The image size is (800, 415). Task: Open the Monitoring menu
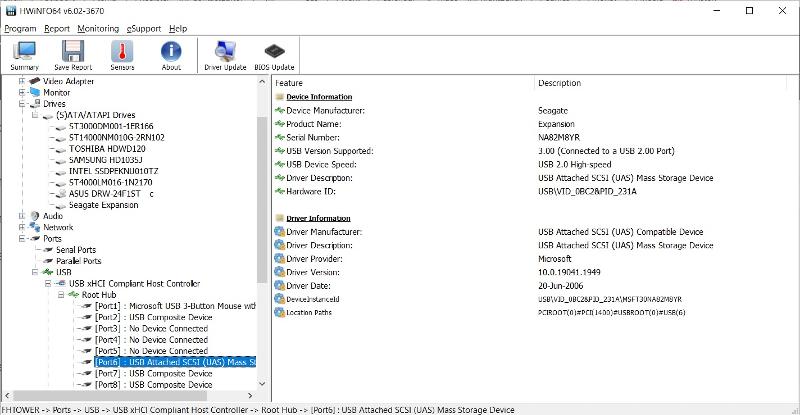point(97,29)
